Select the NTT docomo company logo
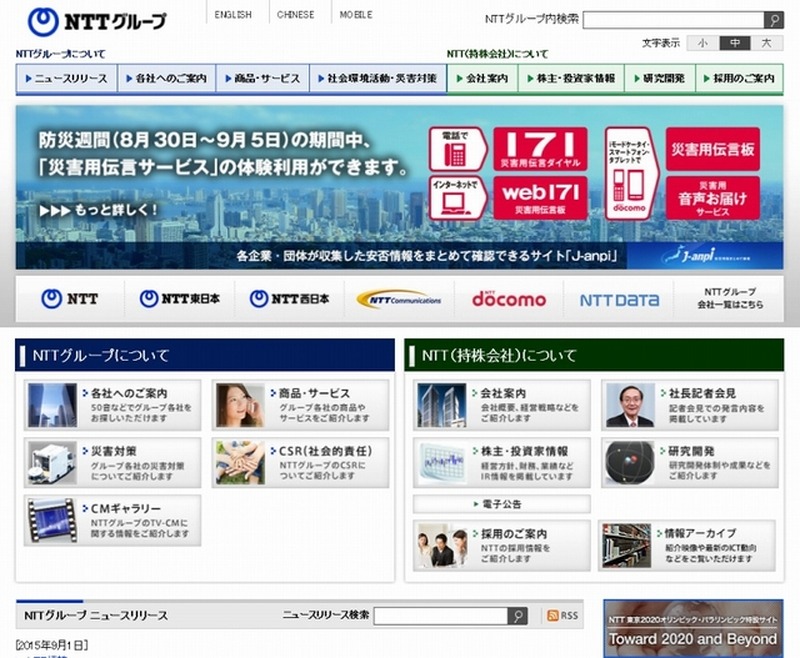The height and width of the screenshot is (658, 800). pyautogui.click(x=509, y=298)
